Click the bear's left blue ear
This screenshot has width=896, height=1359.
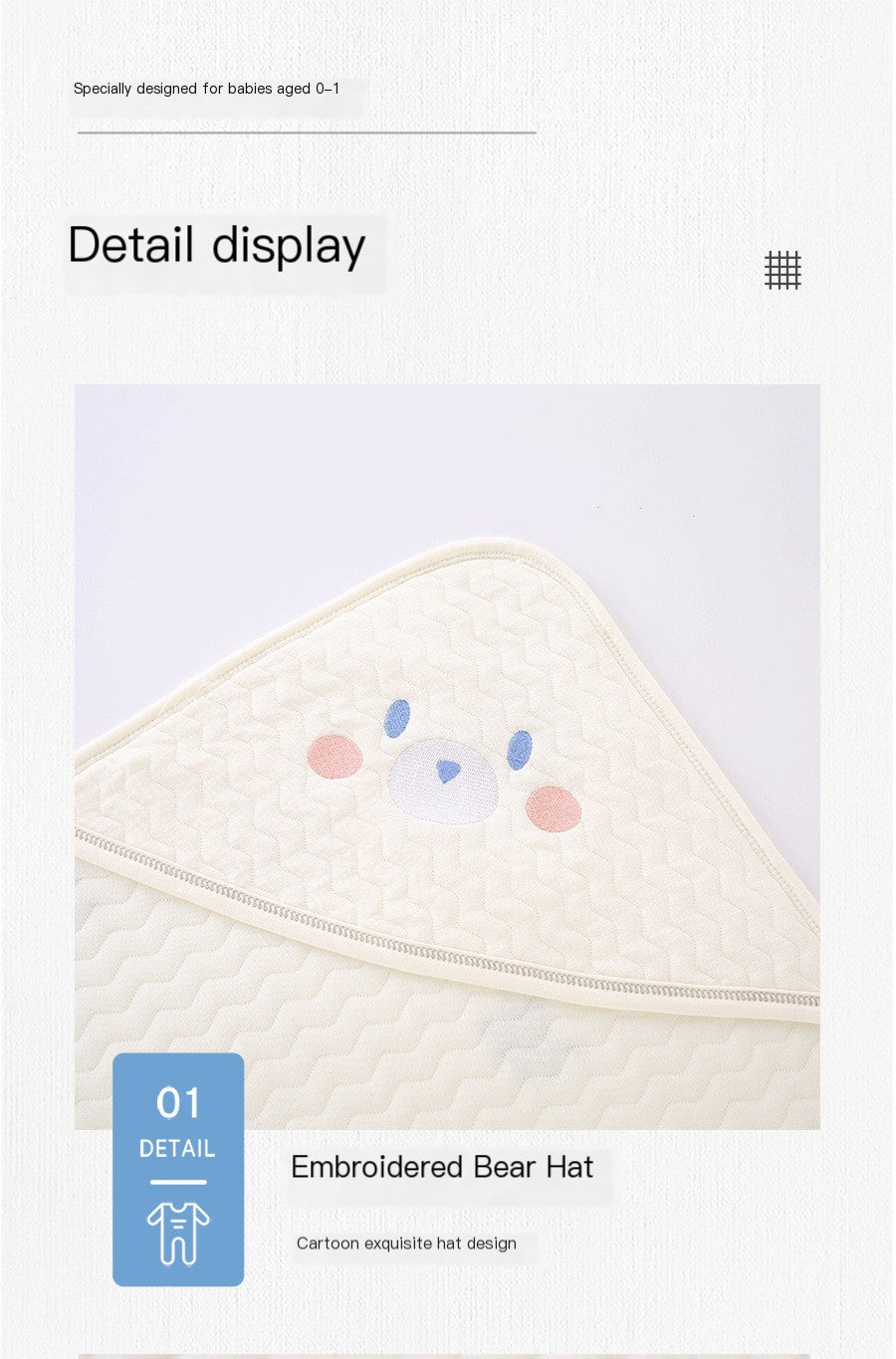click(397, 718)
